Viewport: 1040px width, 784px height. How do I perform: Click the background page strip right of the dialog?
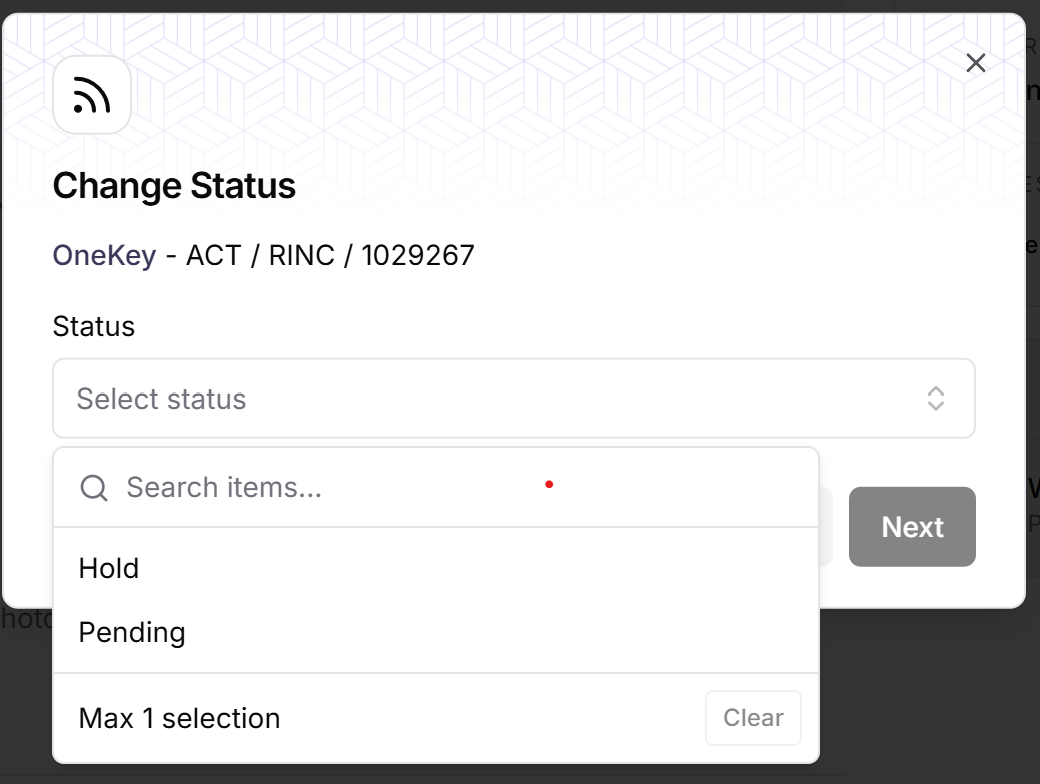(1033, 332)
